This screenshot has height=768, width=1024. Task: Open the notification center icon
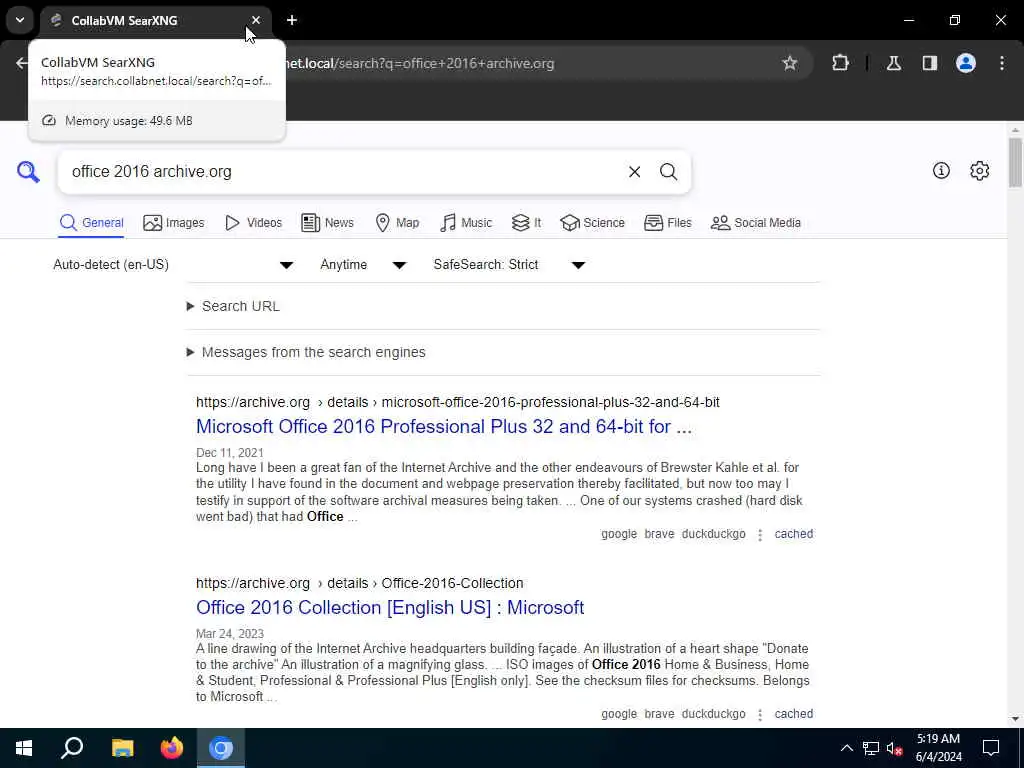coord(991,748)
